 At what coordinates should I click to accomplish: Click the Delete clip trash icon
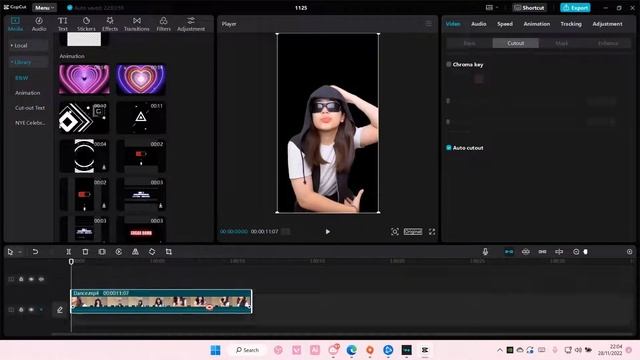pos(85,252)
